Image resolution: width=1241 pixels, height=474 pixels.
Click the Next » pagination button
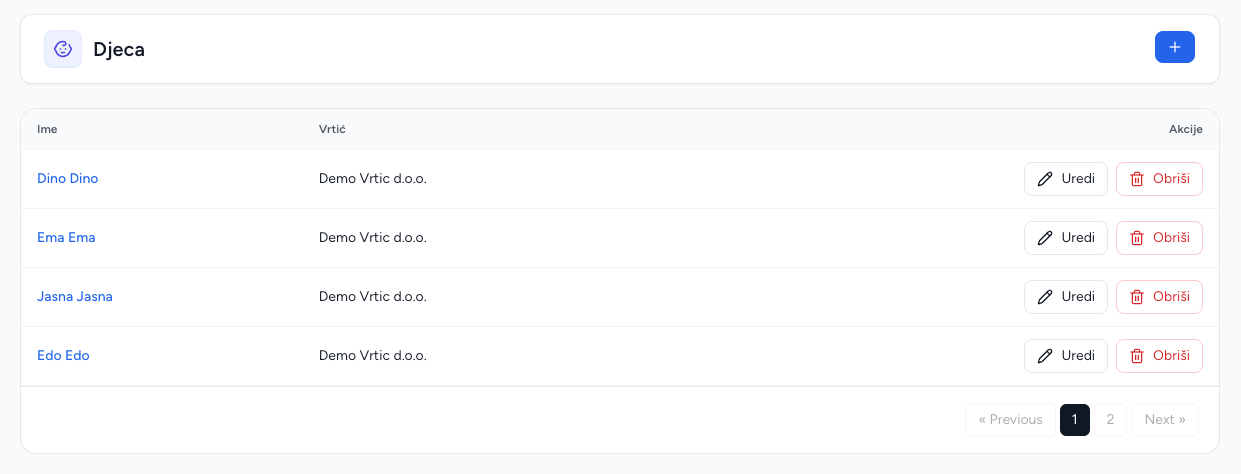tap(1165, 420)
